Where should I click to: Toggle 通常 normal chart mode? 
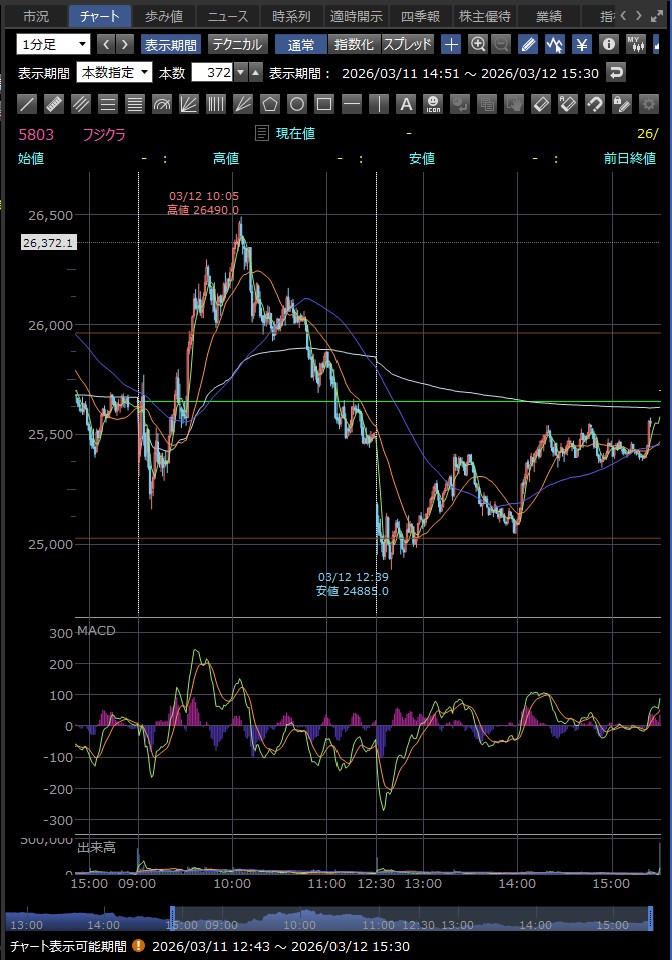tap(301, 44)
